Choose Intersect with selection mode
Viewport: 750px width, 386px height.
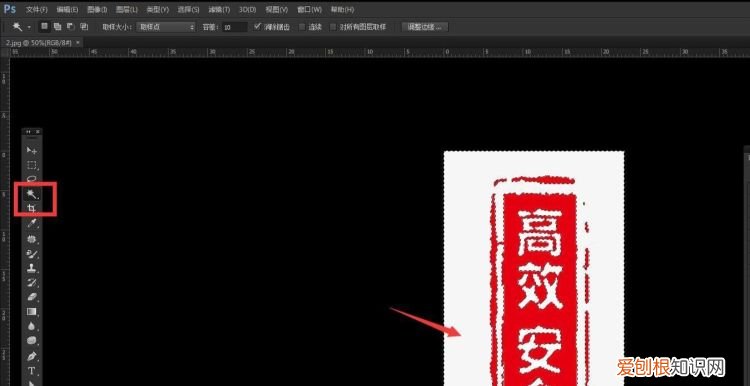click(84, 27)
